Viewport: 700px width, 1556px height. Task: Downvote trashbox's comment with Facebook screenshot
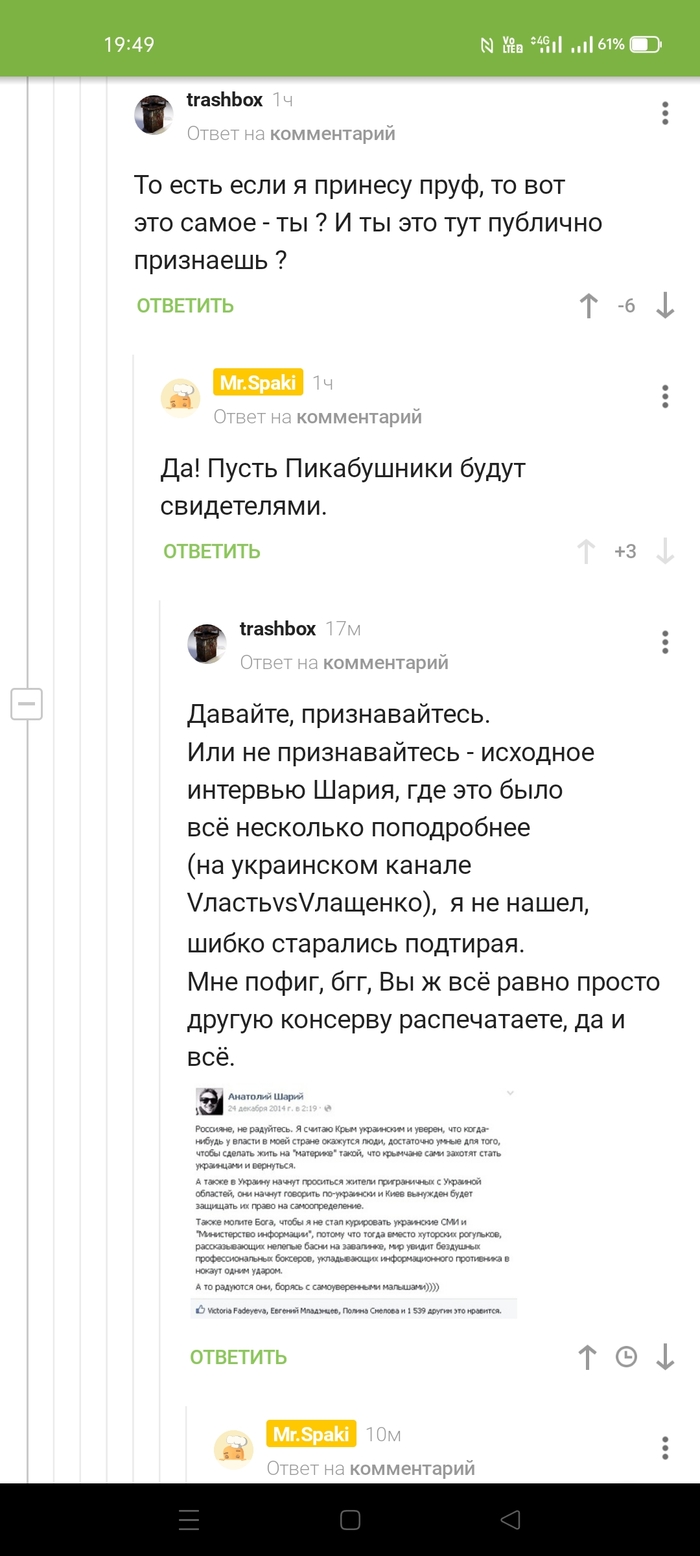click(665, 1357)
